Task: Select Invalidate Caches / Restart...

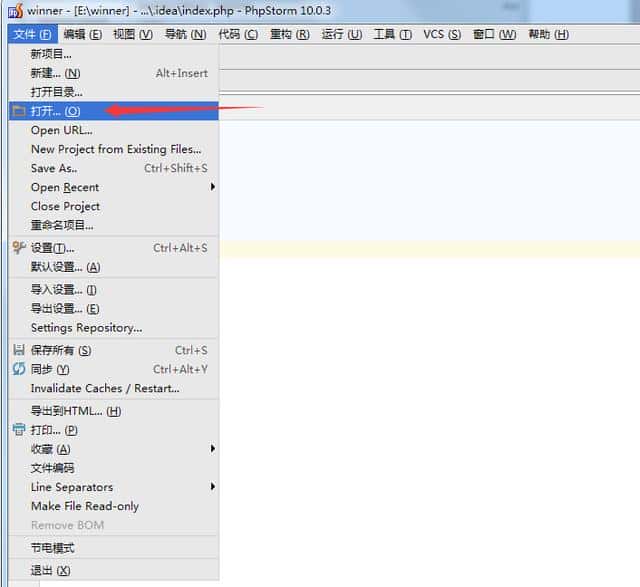Action: click(113, 388)
